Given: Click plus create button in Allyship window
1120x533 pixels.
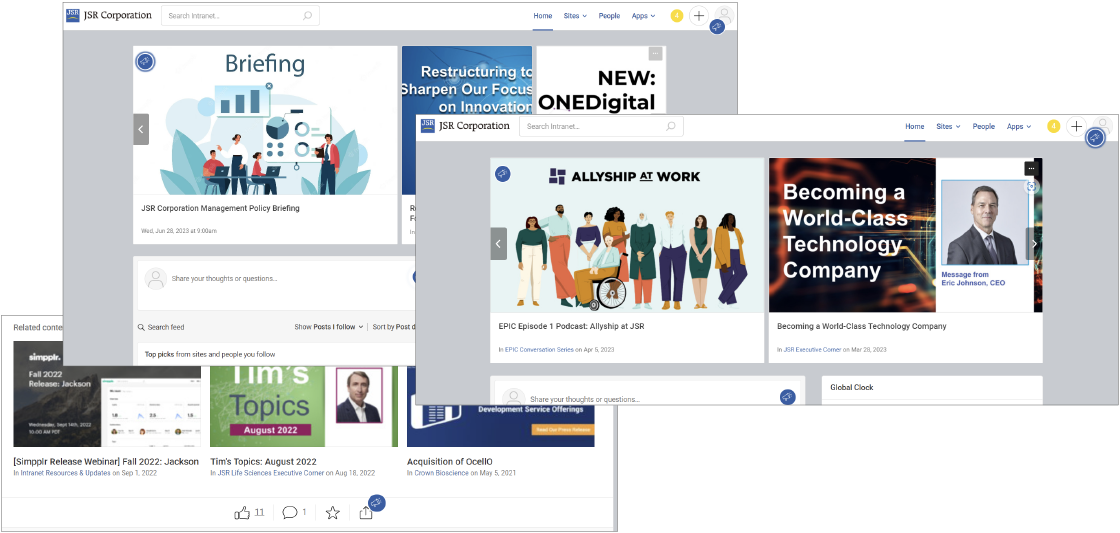Looking at the screenshot, I should click(1076, 126).
